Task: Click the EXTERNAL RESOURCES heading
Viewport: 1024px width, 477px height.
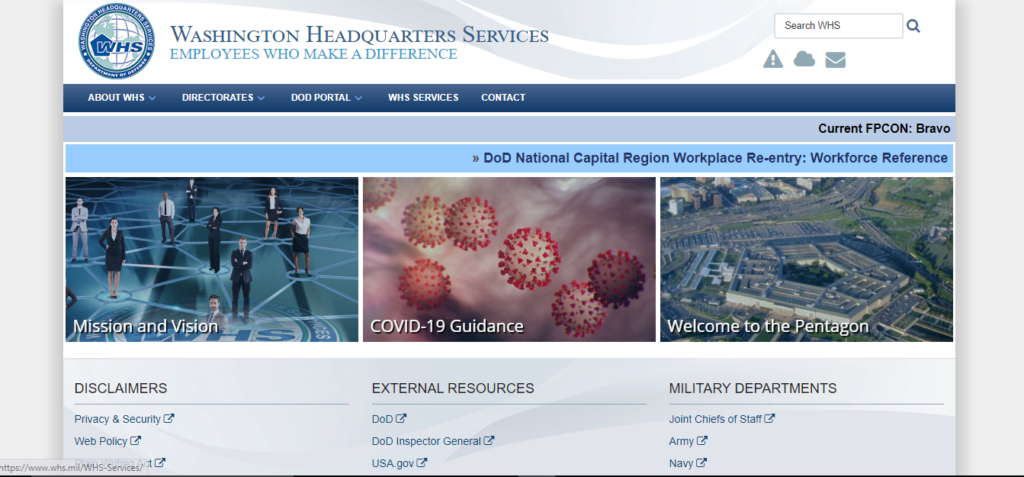Action: coord(453,388)
